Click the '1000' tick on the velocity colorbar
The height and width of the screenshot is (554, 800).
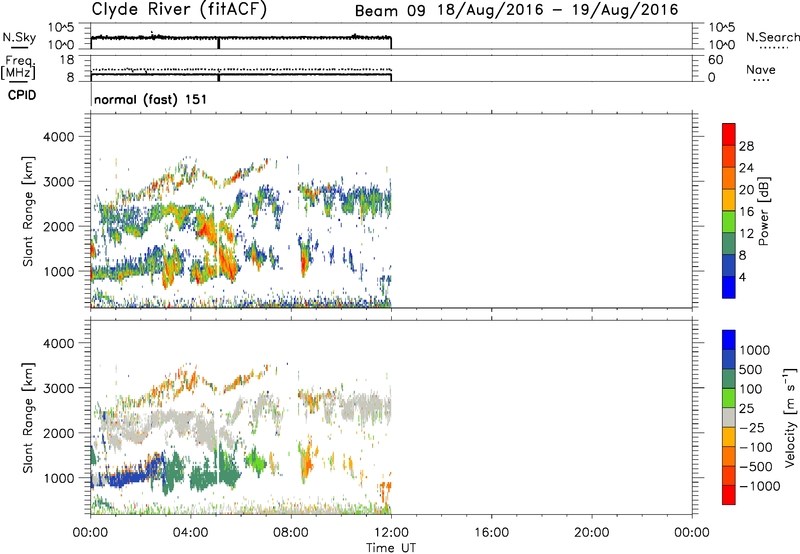tap(754, 350)
